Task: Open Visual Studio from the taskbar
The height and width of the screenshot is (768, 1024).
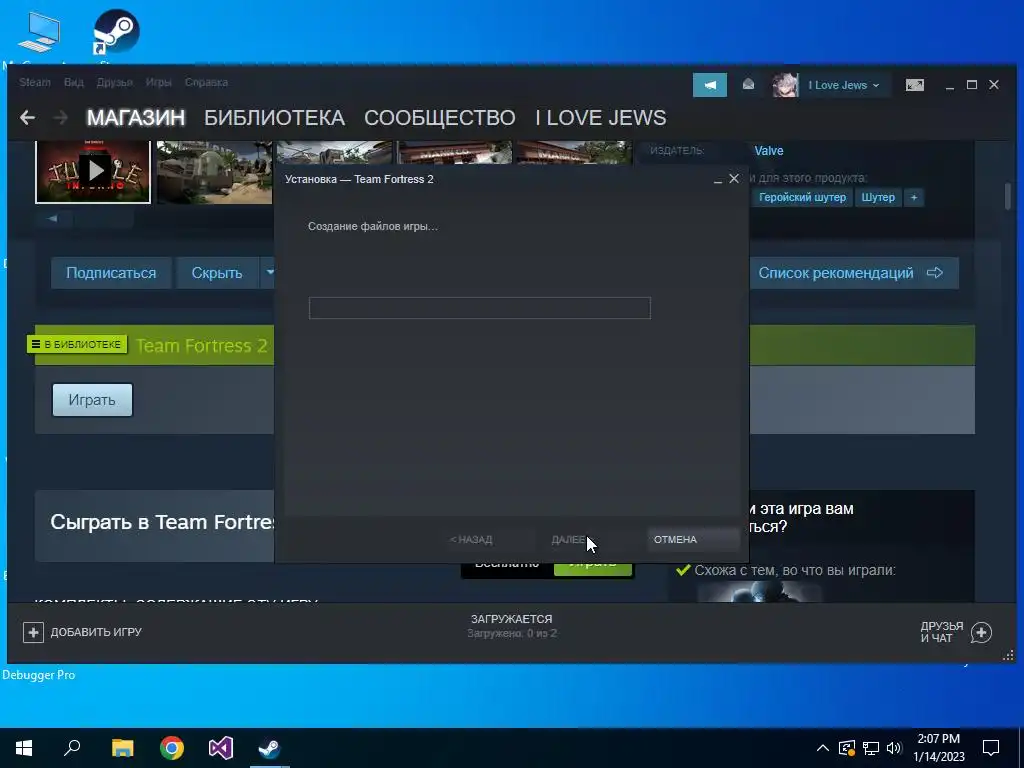Action: pyautogui.click(x=221, y=748)
